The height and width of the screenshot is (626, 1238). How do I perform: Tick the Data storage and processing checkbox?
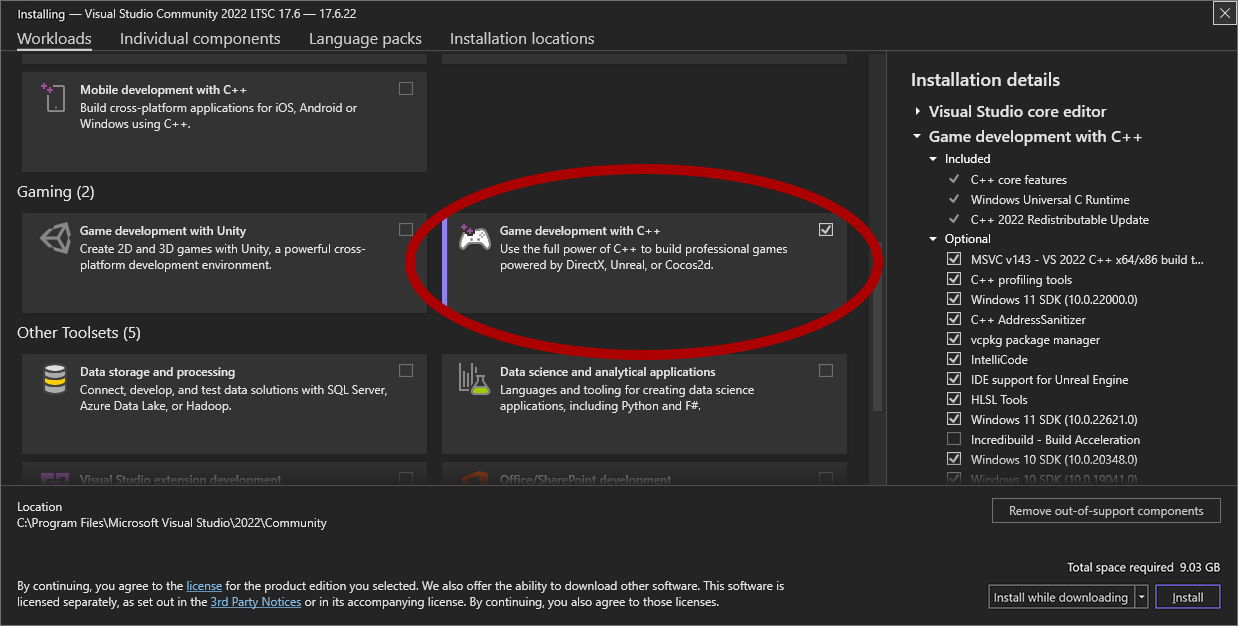[406, 371]
